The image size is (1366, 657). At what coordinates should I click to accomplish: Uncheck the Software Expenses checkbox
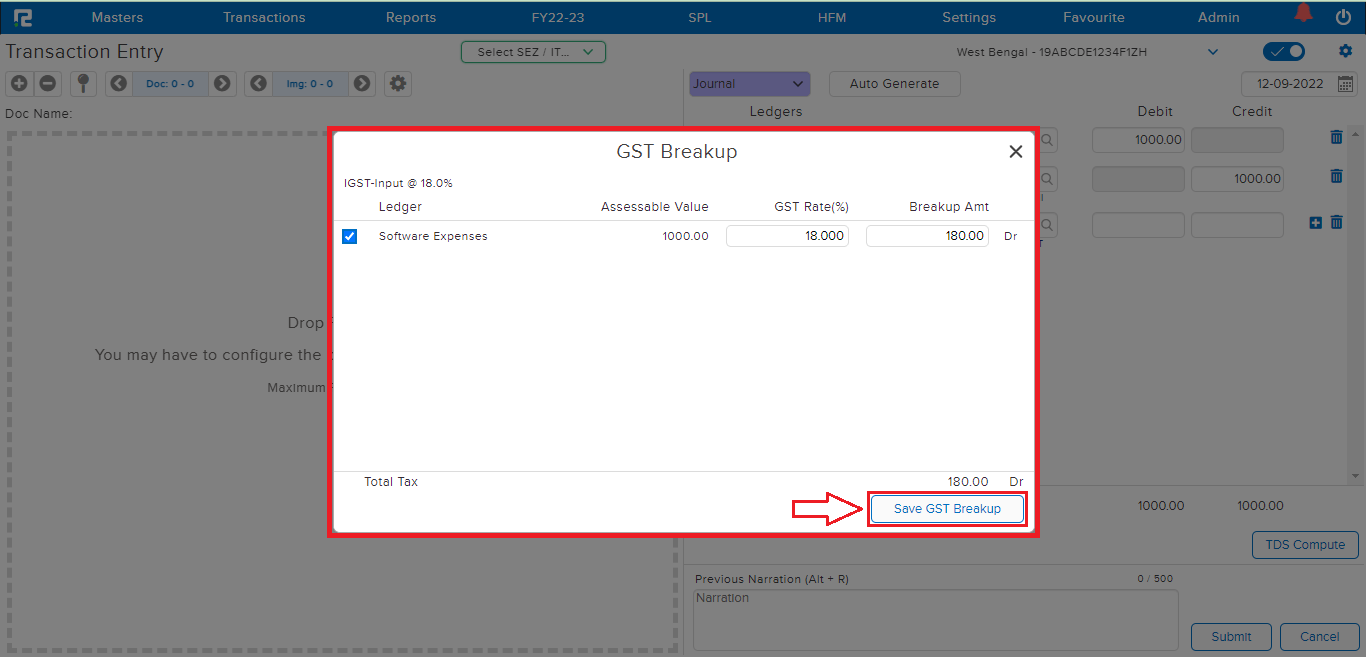pyautogui.click(x=349, y=236)
